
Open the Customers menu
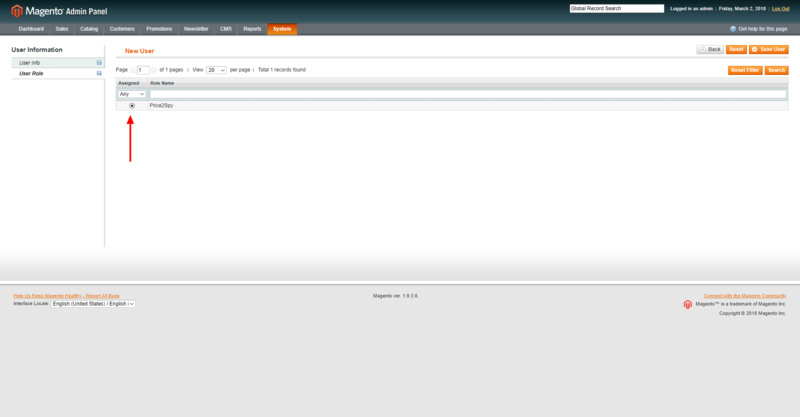click(x=122, y=29)
